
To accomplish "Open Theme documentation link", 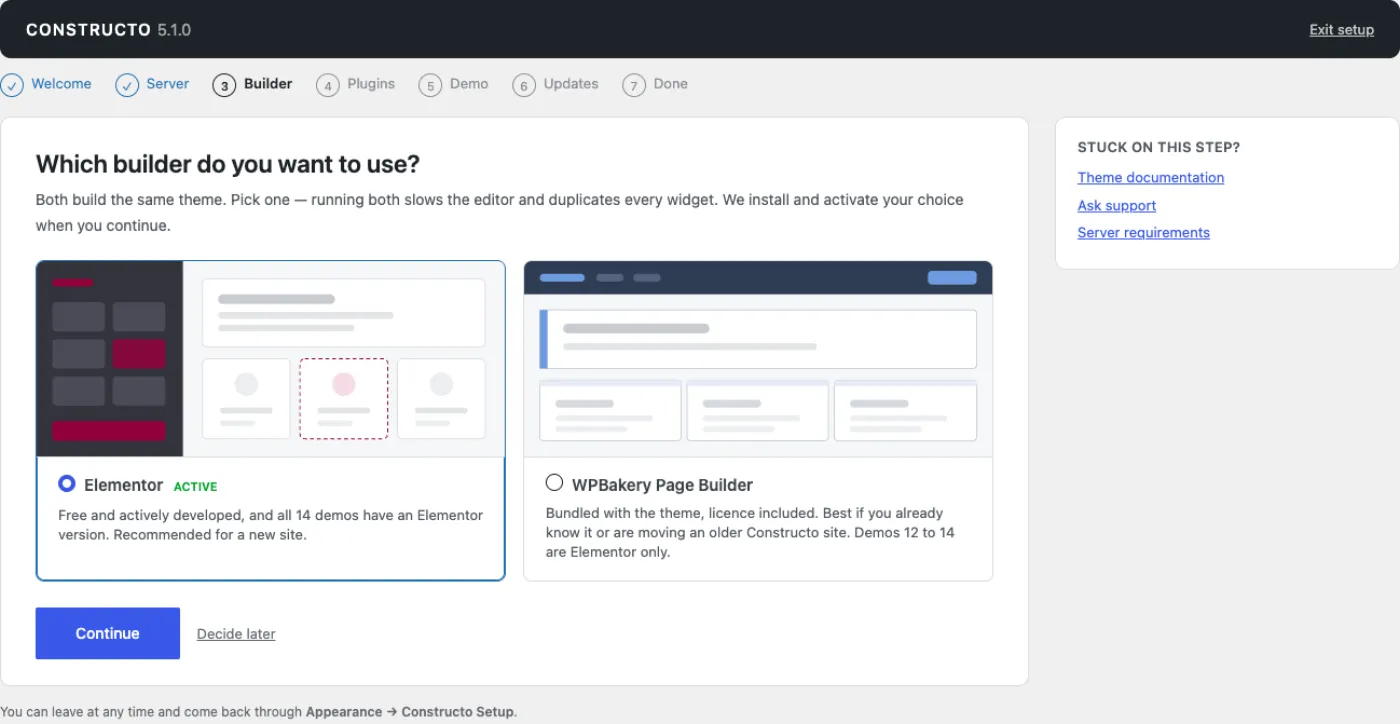I will point(1151,177).
